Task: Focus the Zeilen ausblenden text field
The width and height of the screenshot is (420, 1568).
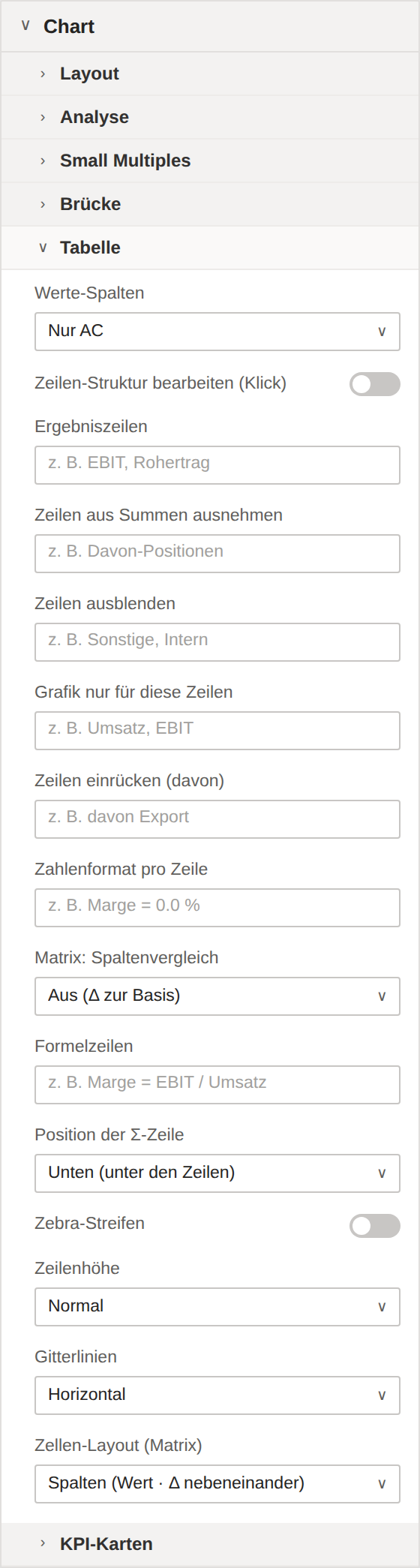Action: [x=217, y=642]
